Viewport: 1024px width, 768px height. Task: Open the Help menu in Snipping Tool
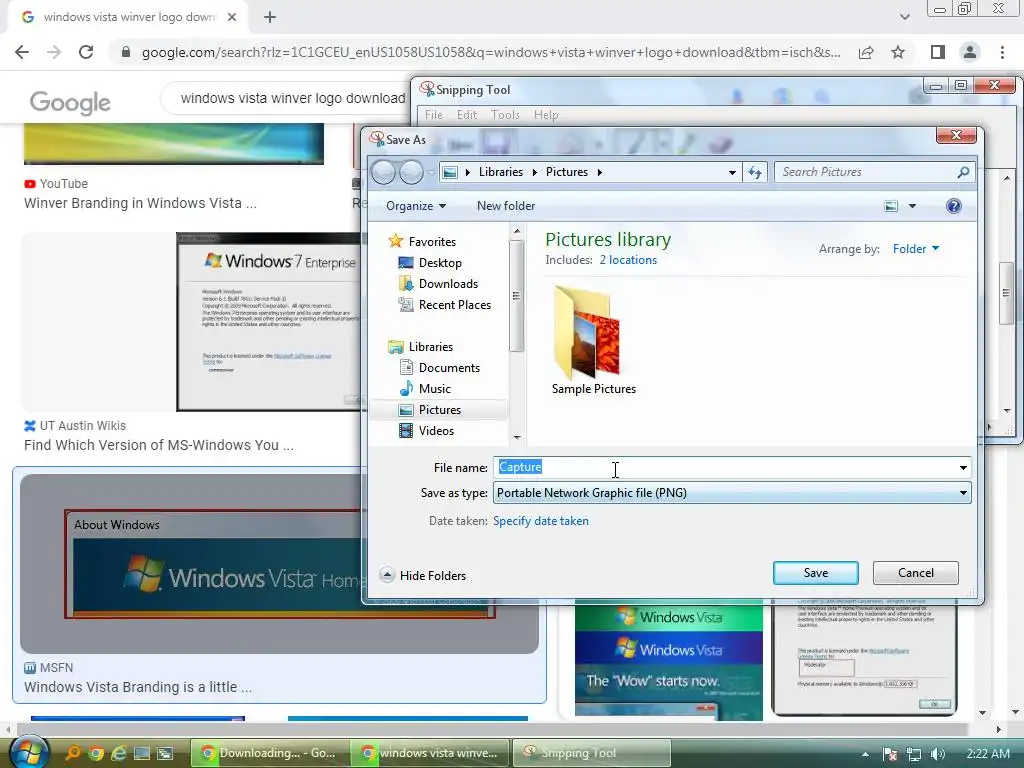point(546,115)
